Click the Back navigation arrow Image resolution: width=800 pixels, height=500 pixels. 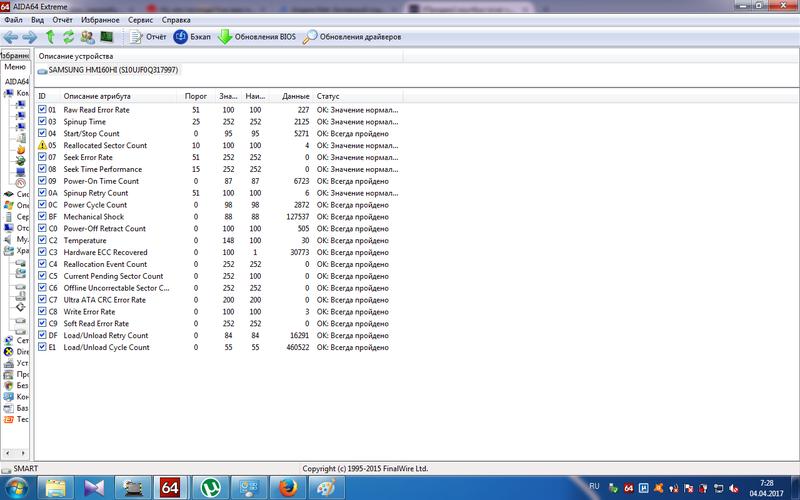point(11,37)
